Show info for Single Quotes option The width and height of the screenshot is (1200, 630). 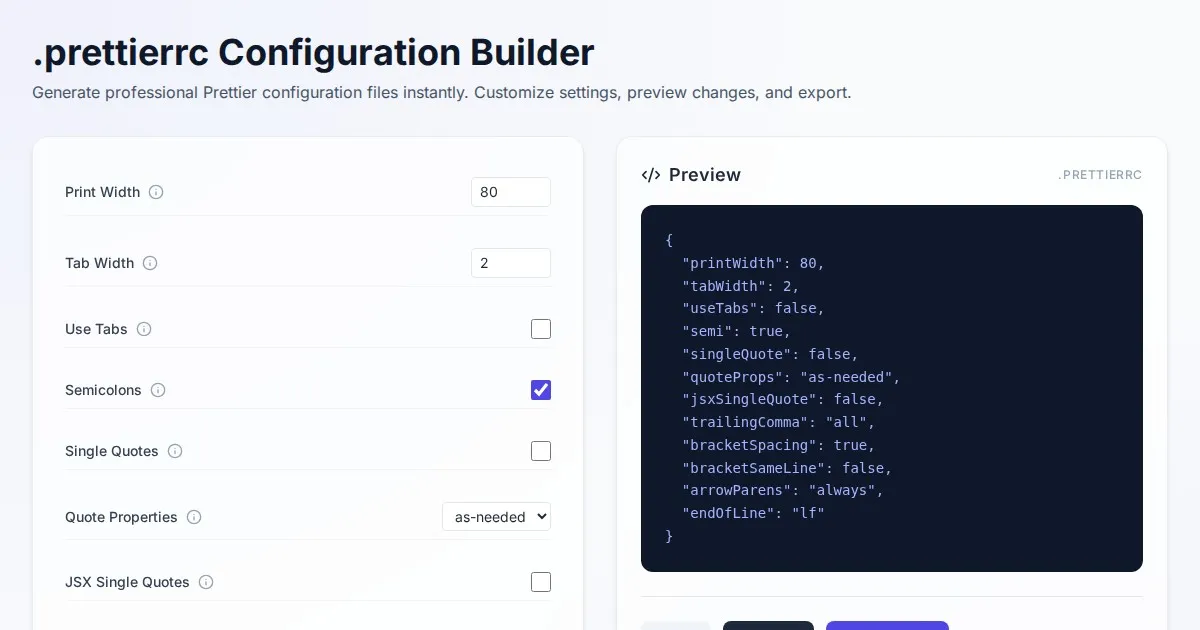(x=175, y=451)
